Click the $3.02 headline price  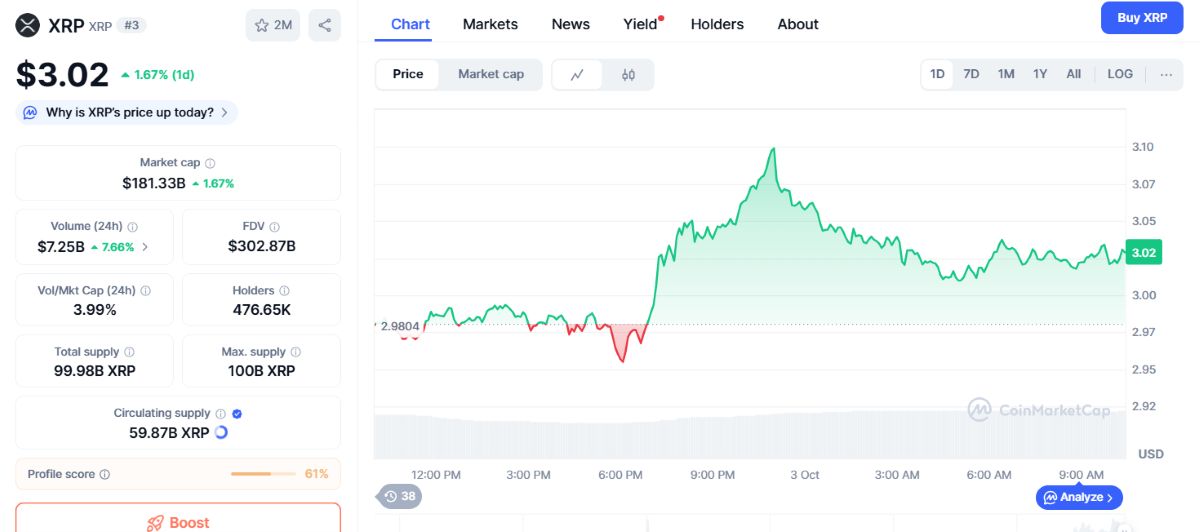point(62,75)
